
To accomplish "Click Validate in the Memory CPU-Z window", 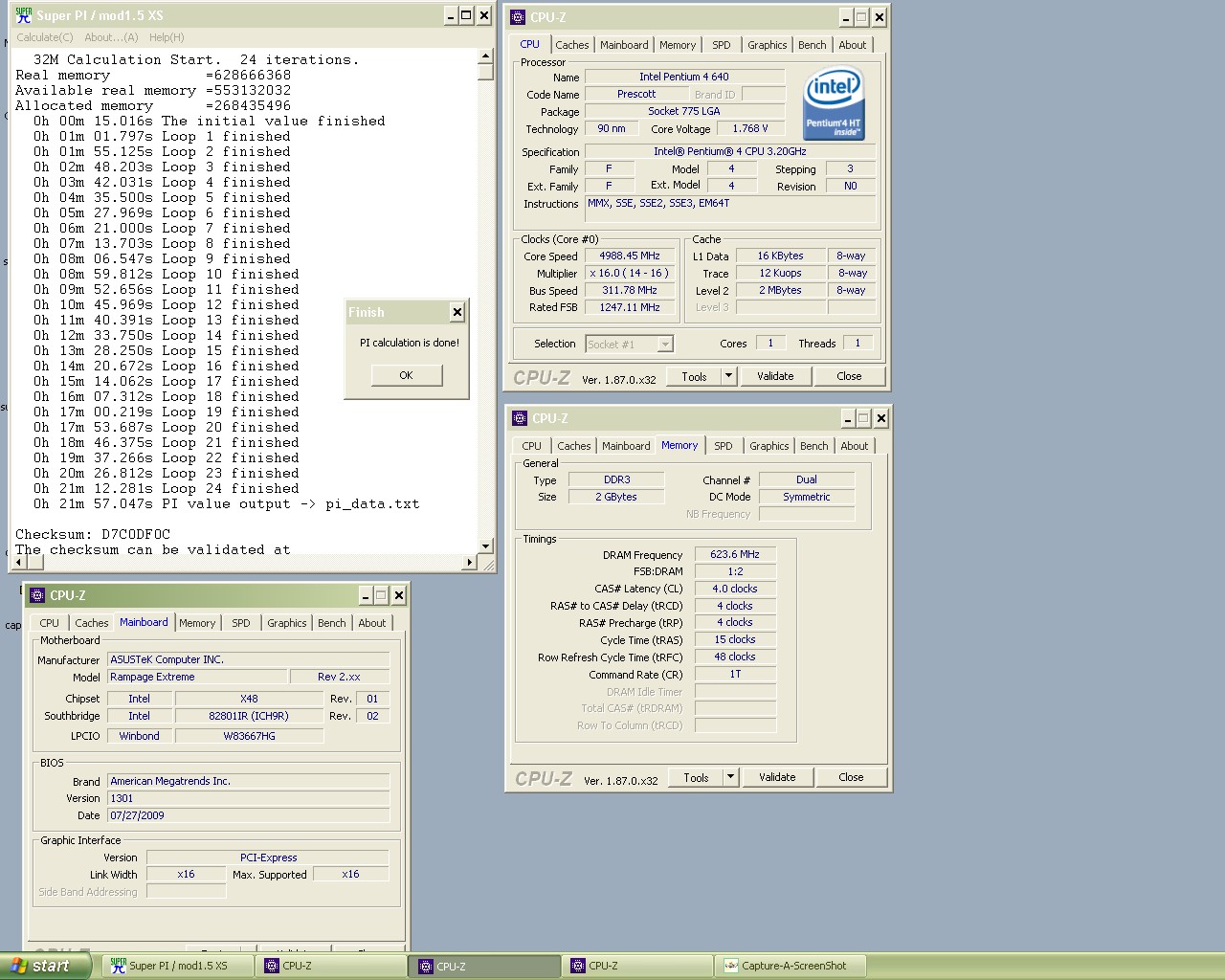I will point(777,777).
